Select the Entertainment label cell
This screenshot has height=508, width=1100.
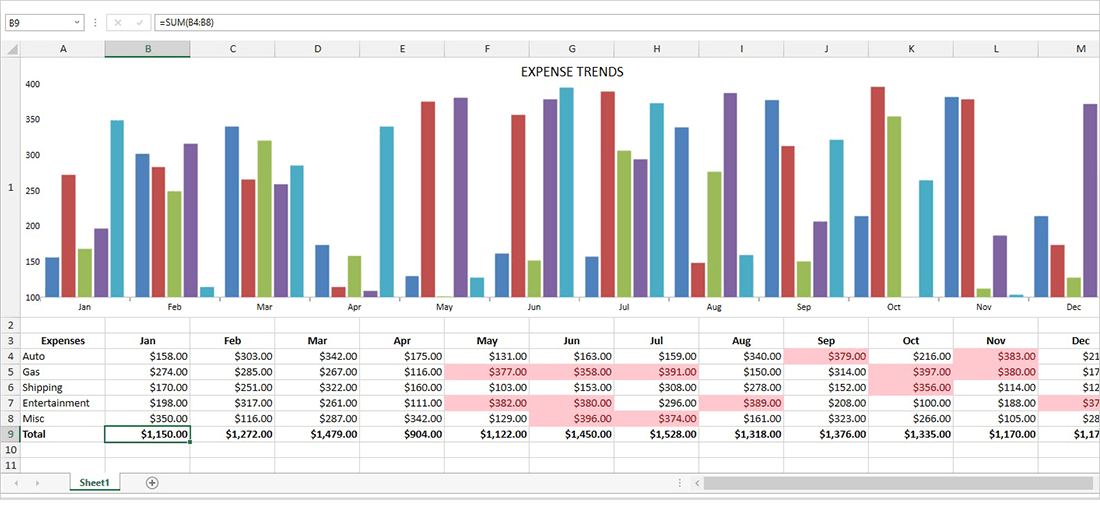(x=62, y=403)
